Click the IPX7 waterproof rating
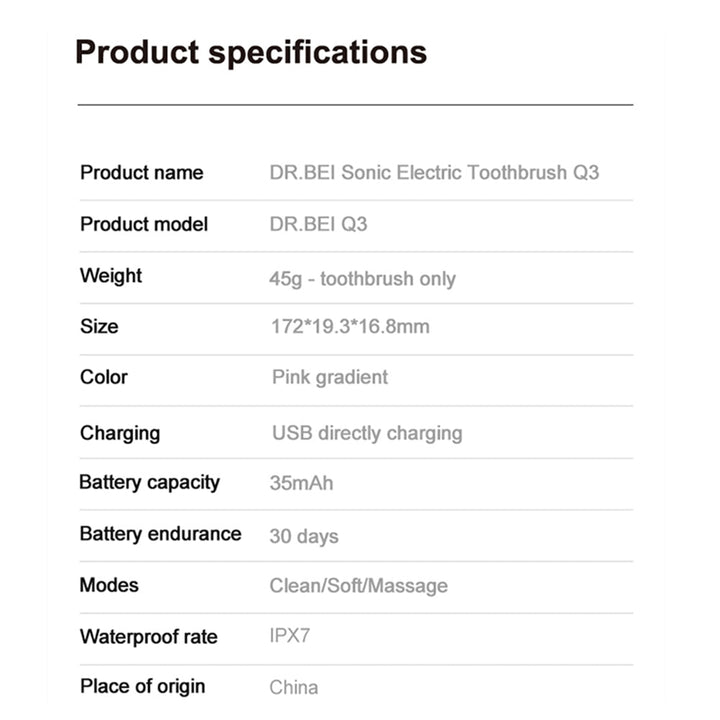This screenshot has height=720, width=720. (x=290, y=636)
